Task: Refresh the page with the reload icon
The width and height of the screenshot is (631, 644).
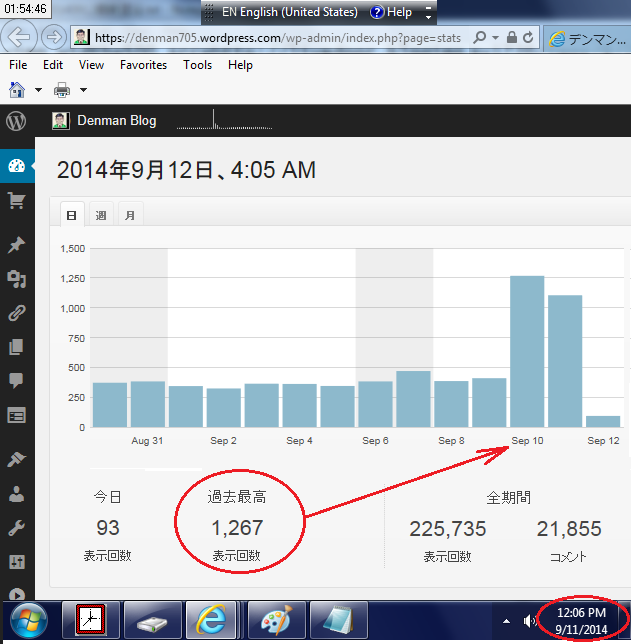Action: pos(528,37)
